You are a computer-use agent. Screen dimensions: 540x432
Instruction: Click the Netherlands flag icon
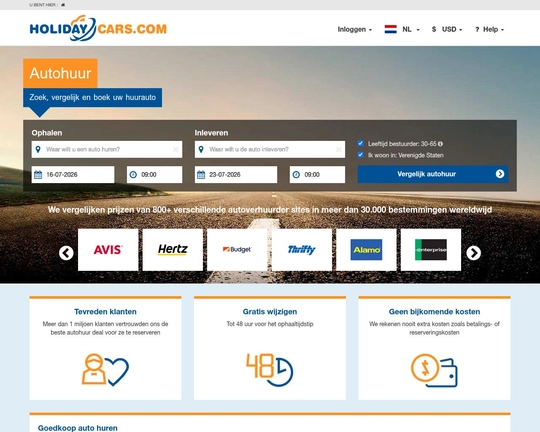[391, 29]
